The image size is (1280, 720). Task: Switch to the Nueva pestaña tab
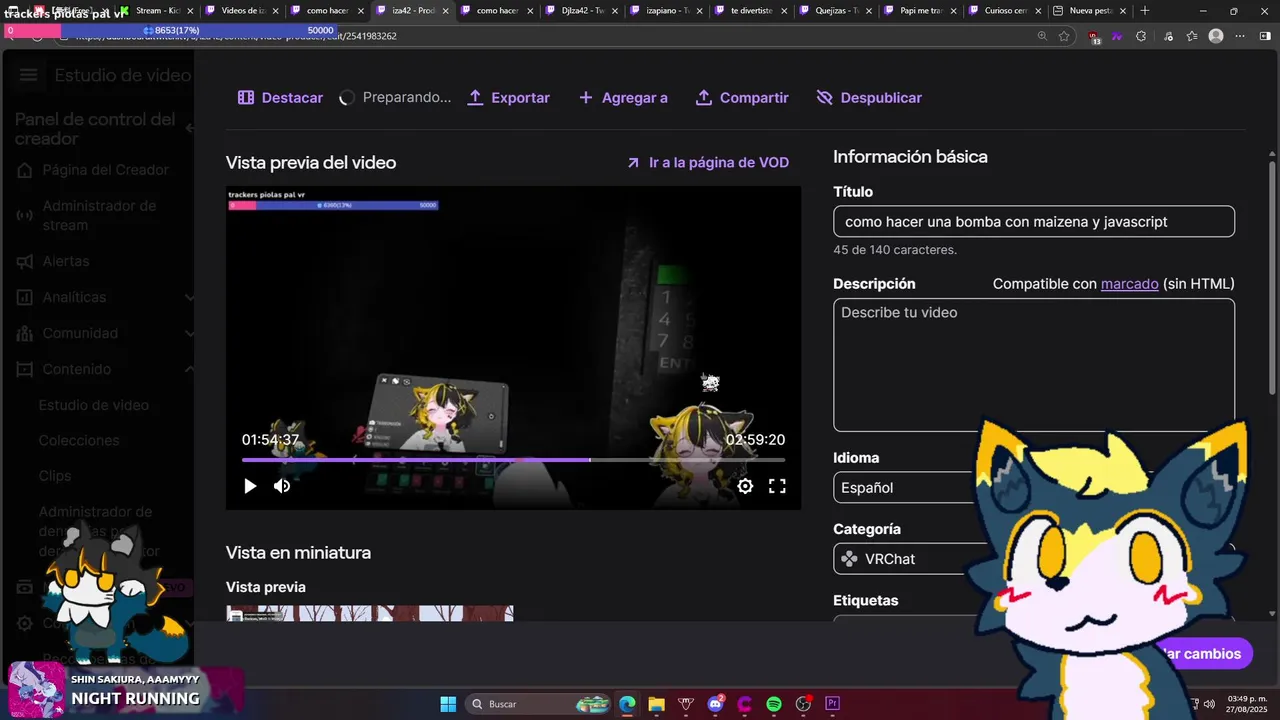pyautogui.click(x=1091, y=10)
